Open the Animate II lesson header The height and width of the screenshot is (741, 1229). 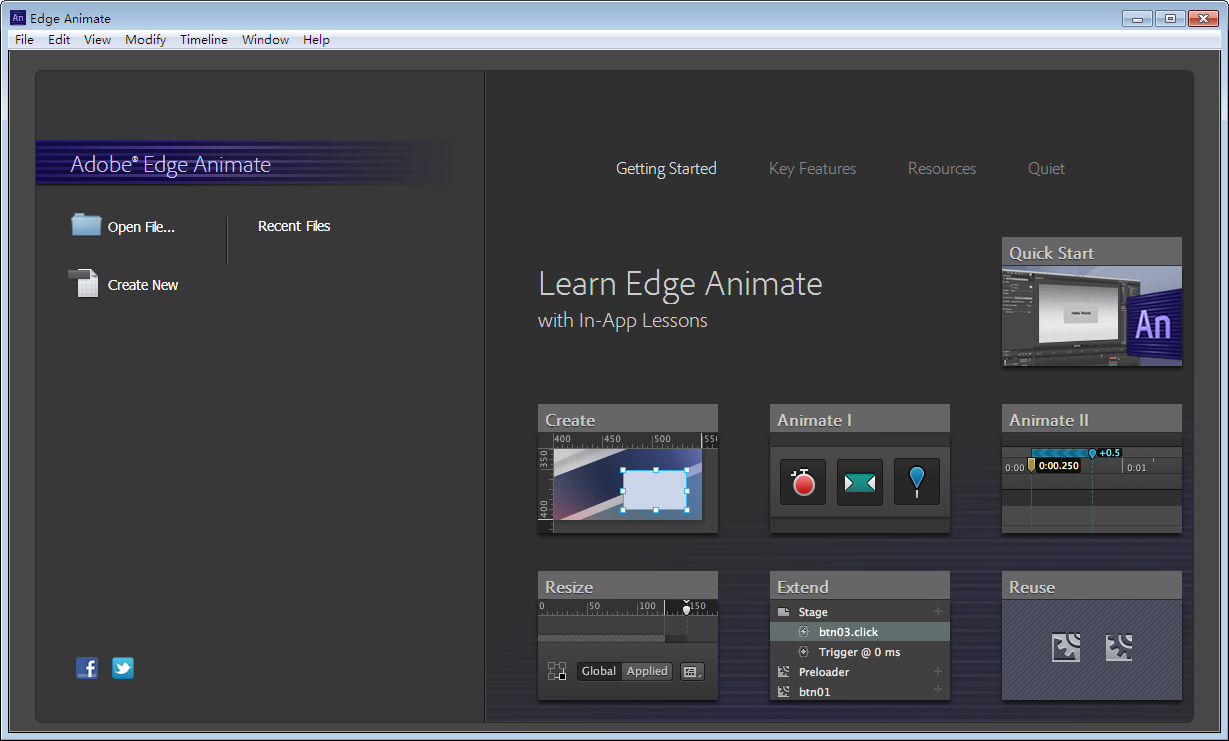[1092, 419]
